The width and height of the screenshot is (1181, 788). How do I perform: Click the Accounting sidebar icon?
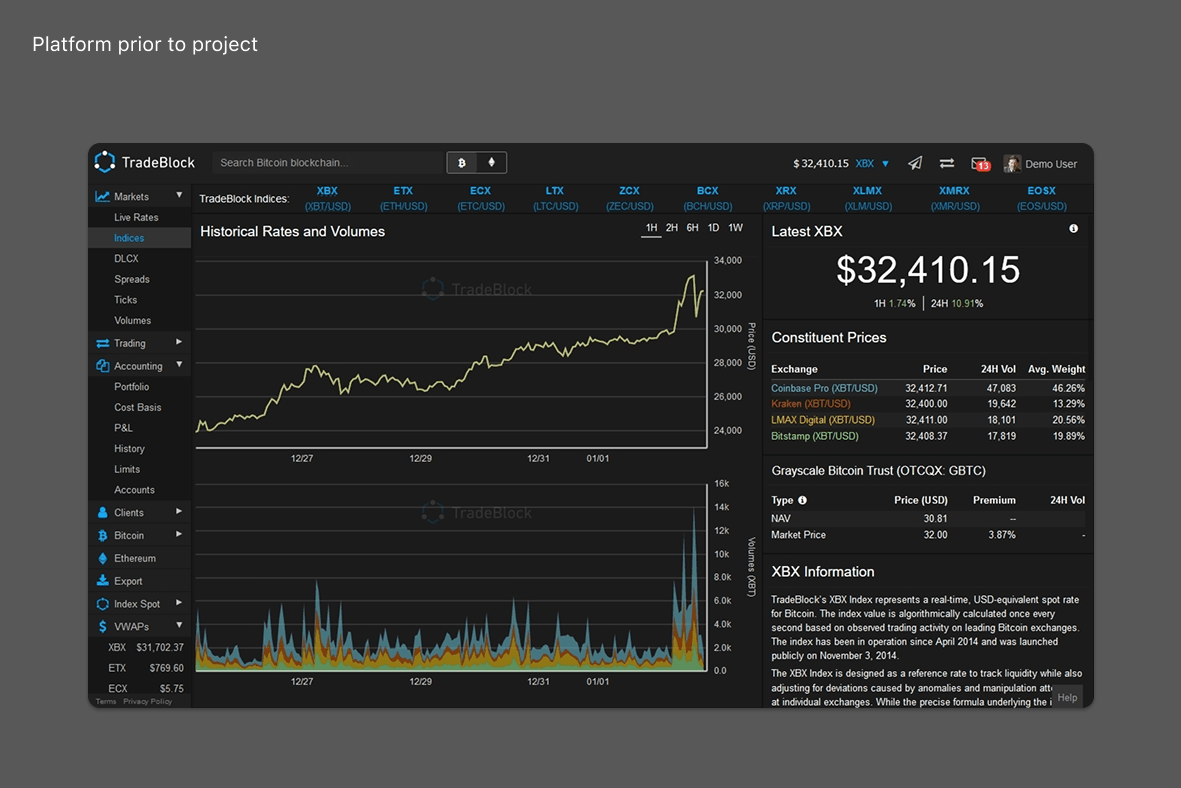(102, 365)
